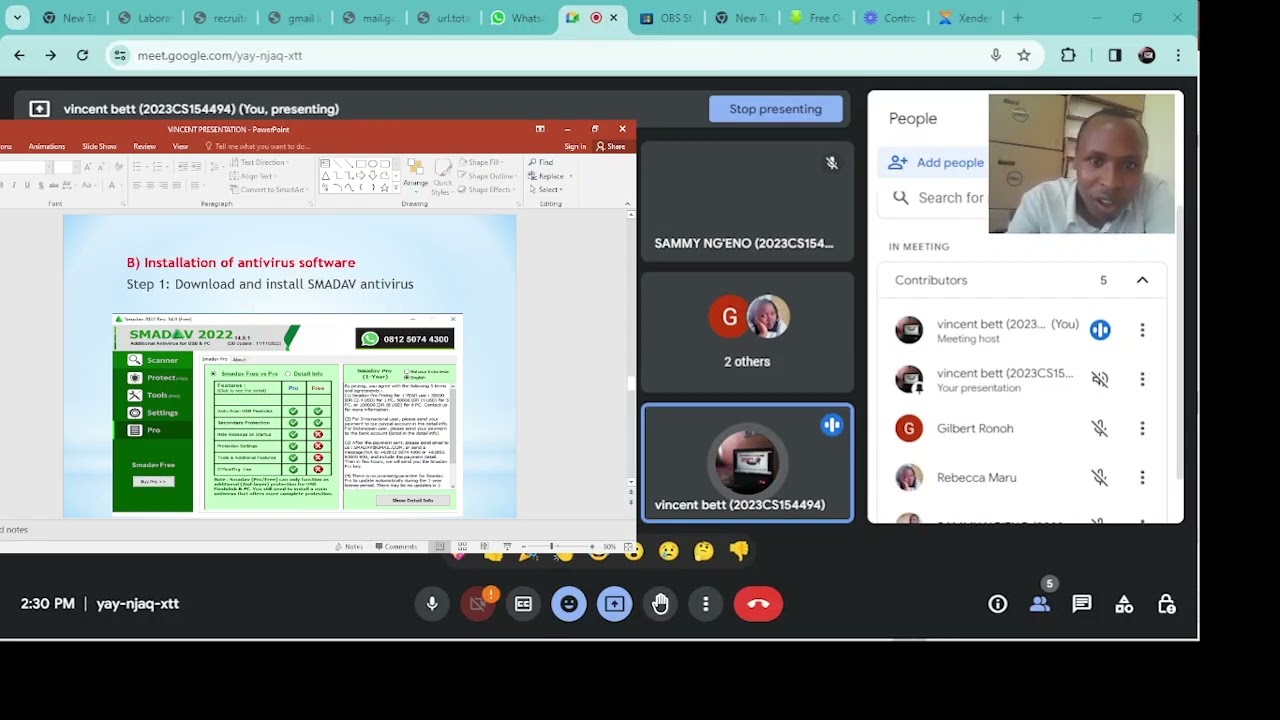Open more options for vincent bett's presentation
Image resolution: width=1280 pixels, height=720 pixels.
tap(1142, 380)
